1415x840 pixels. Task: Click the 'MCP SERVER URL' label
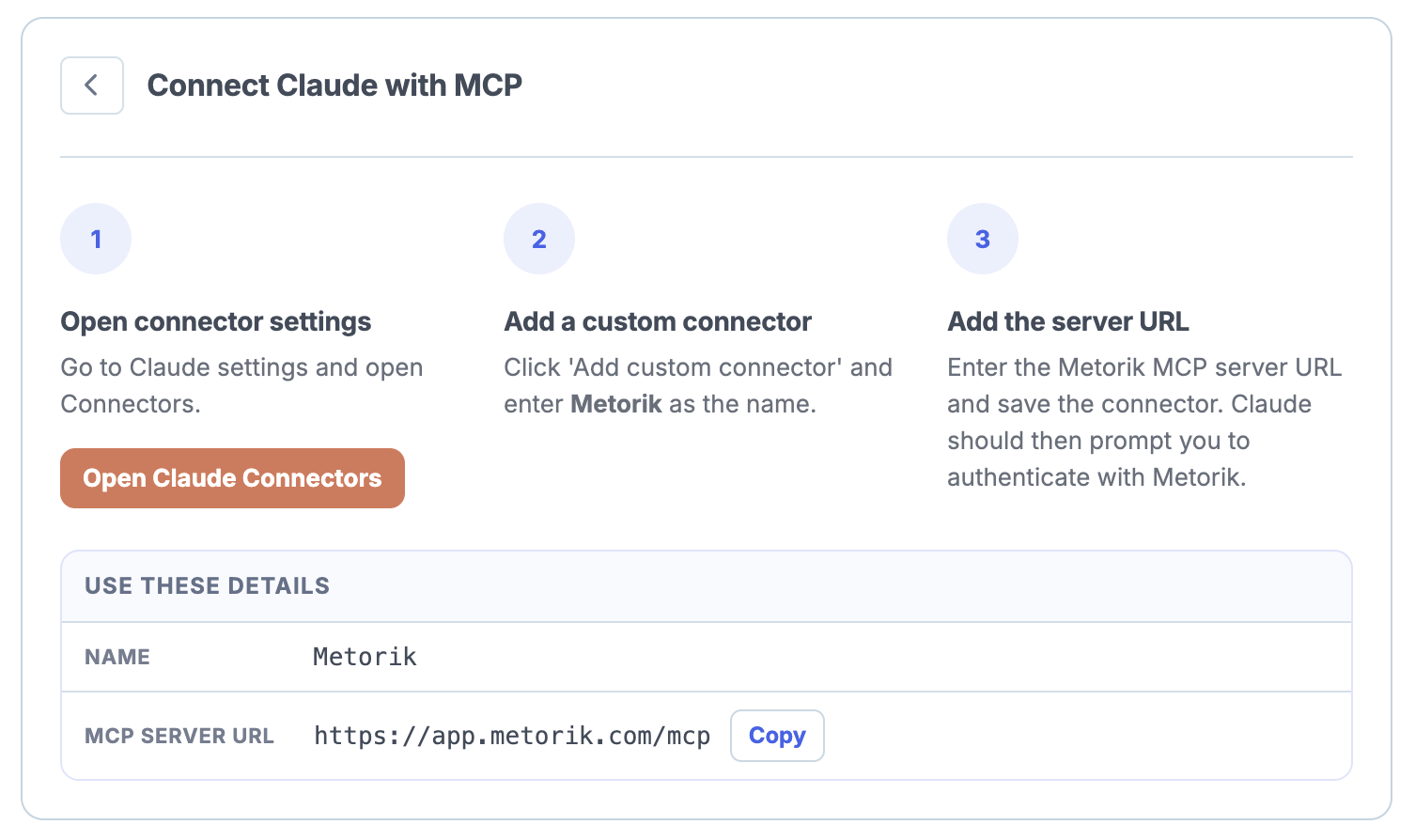pyautogui.click(x=179, y=736)
